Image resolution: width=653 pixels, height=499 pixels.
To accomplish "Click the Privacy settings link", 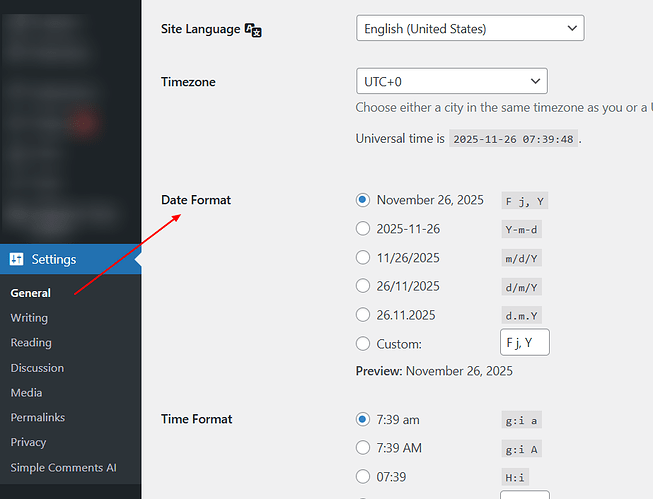I will point(29,442).
